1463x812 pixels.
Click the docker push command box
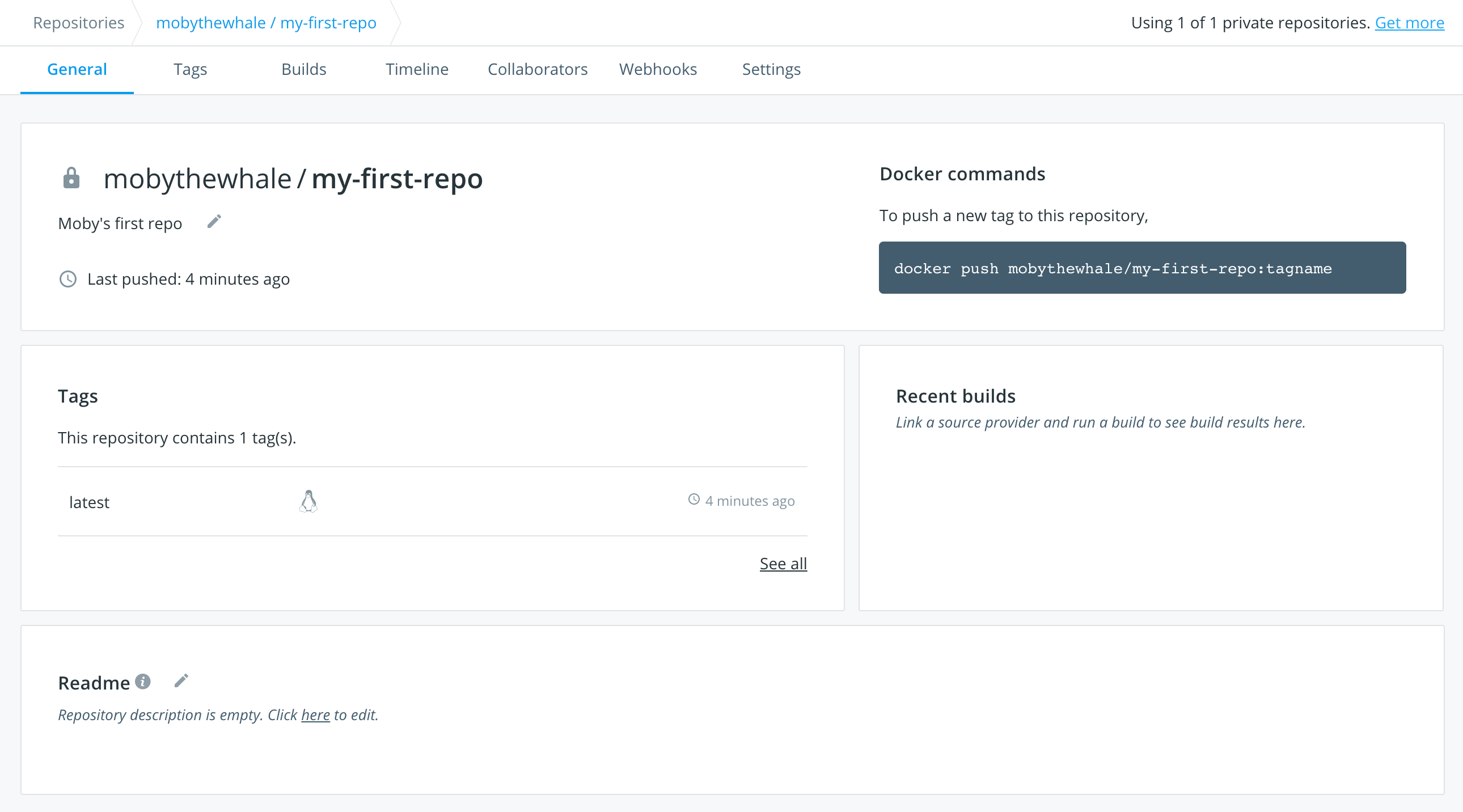[1141, 268]
